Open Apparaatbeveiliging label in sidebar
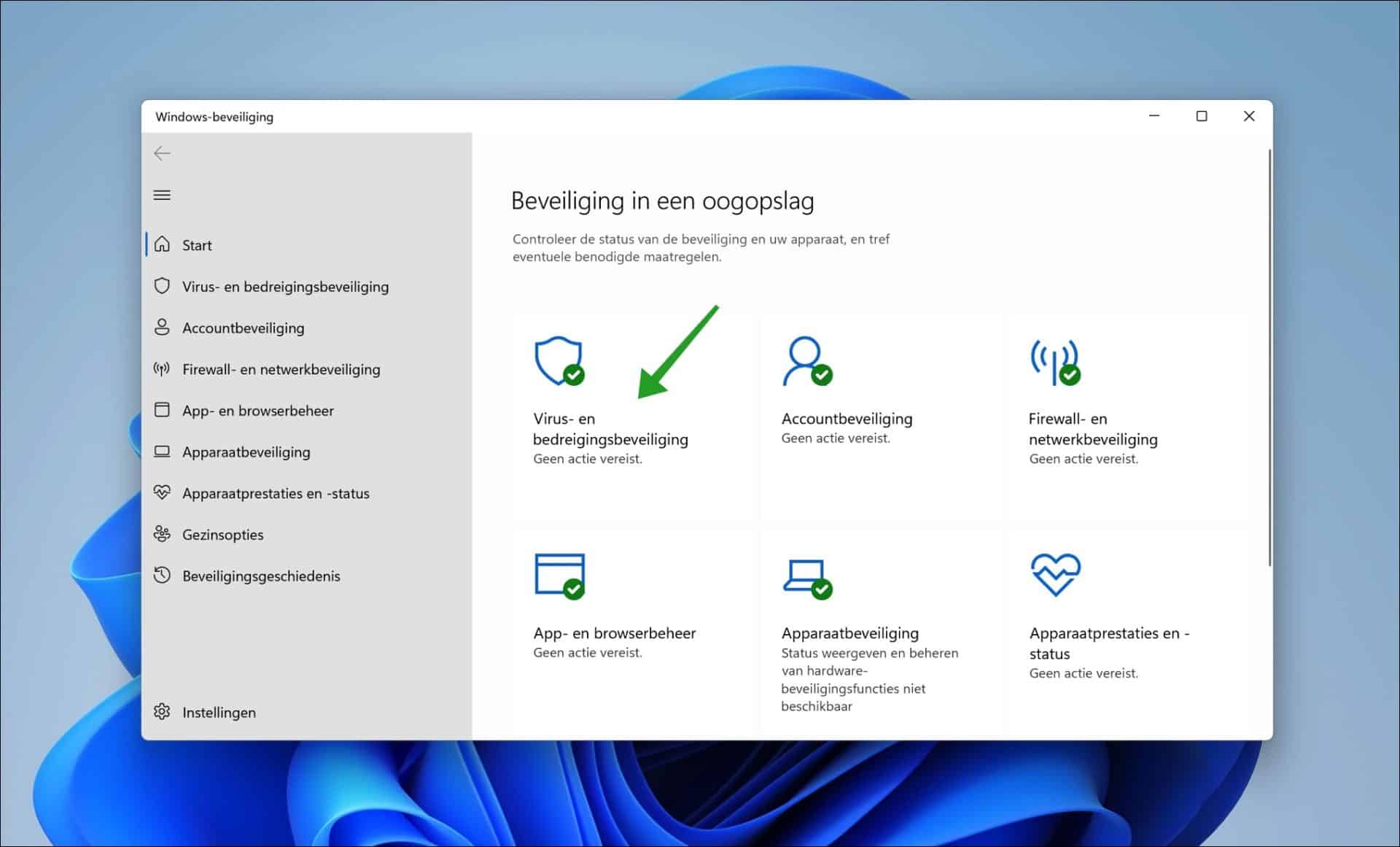Screen dimensions: 1400x847 pyautogui.click(x=246, y=452)
